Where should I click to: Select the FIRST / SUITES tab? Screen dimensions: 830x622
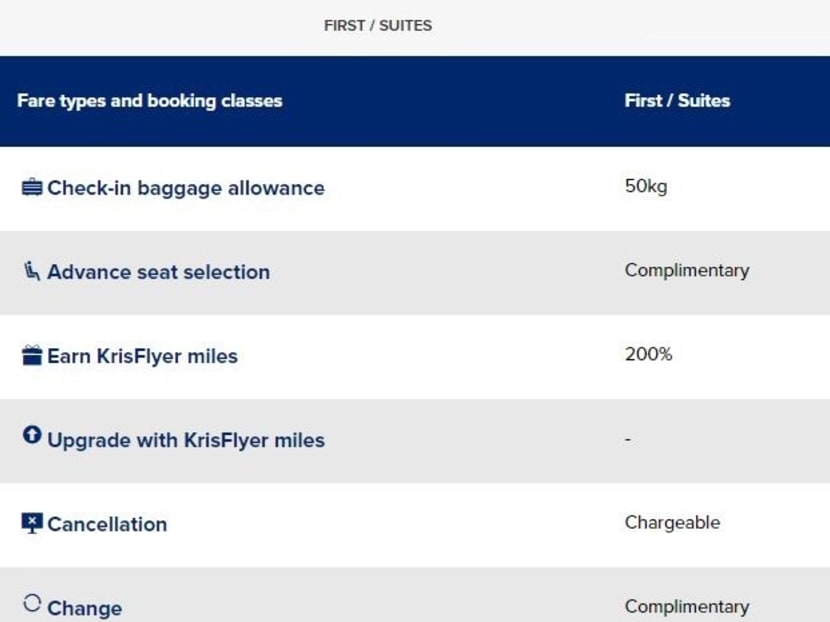[x=378, y=26]
